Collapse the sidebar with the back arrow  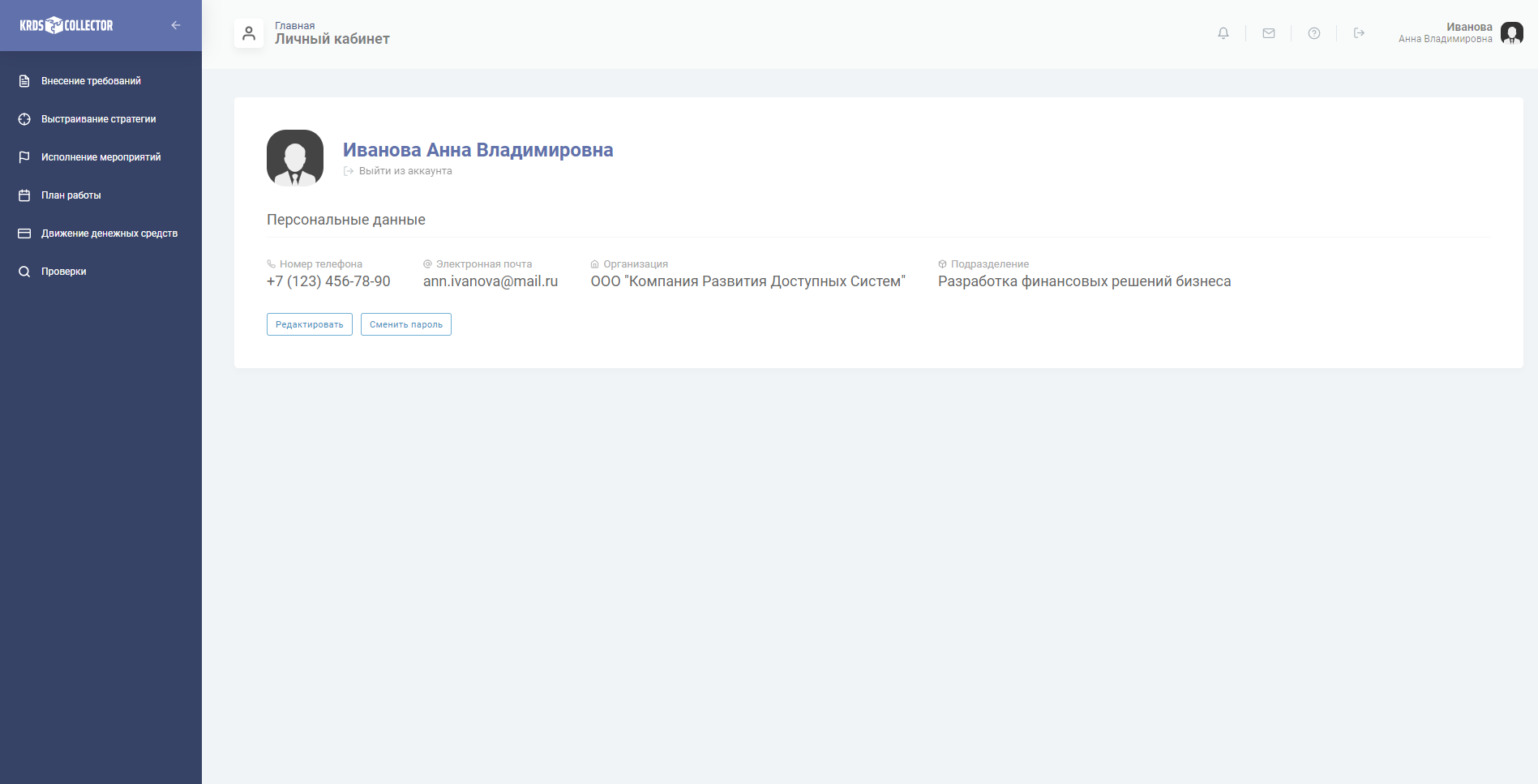click(176, 25)
